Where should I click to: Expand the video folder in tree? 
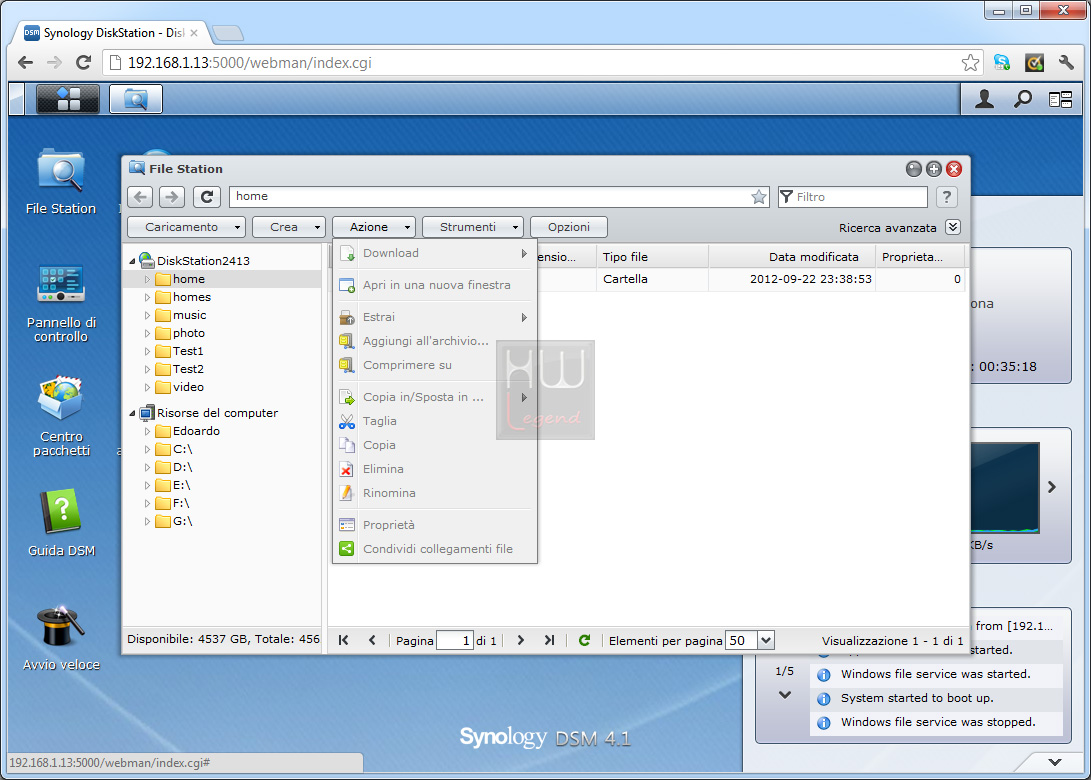(147, 388)
